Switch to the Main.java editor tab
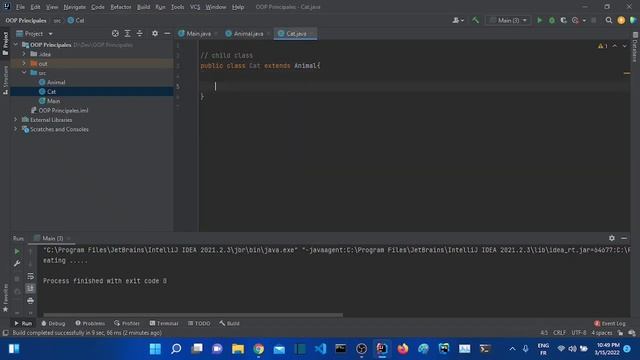The height and width of the screenshot is (360, 640). [198, 33]
